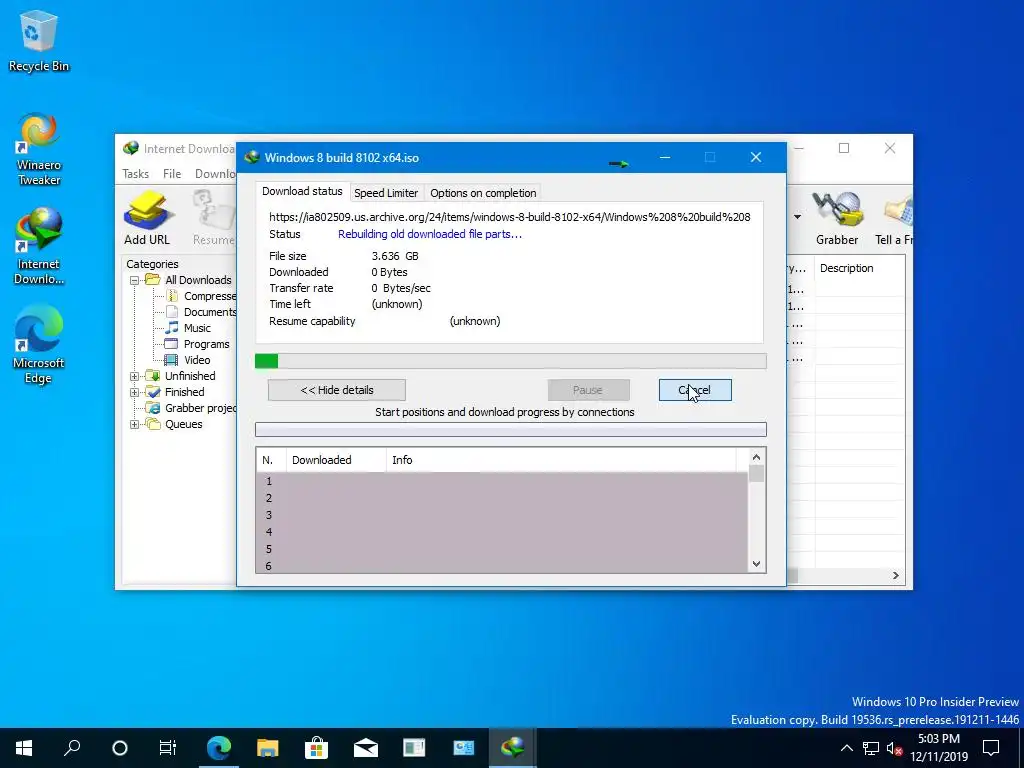Switch to the Download status tab
This screenshot has height=768, width=1024.
coord(302,191)
